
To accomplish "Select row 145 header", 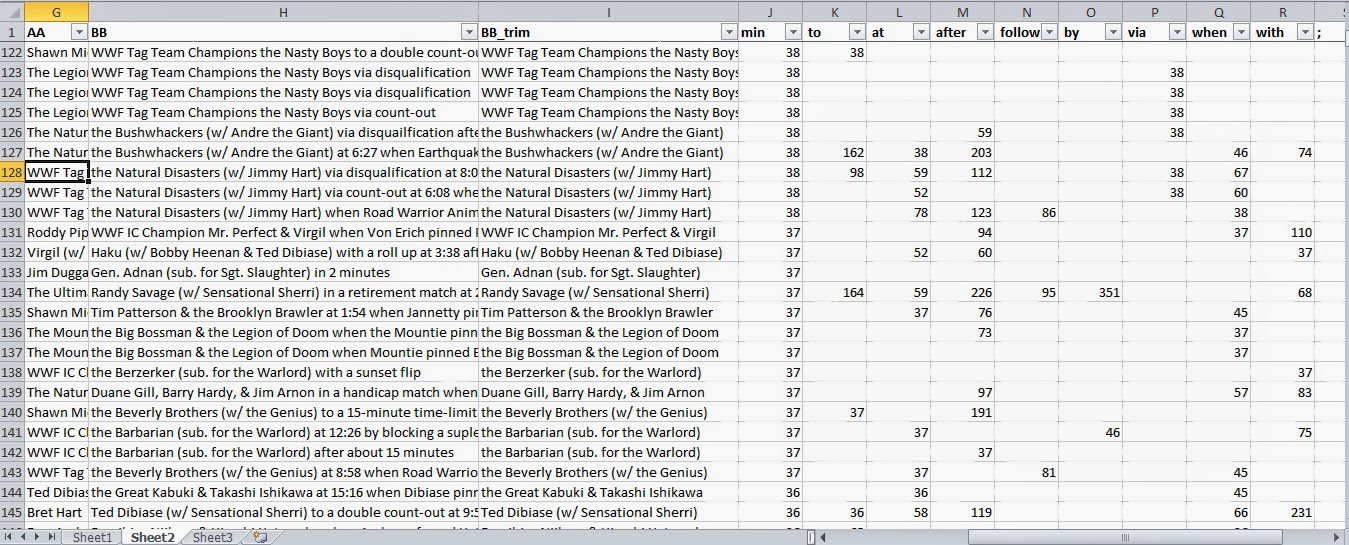I will (x=12, y=512).
